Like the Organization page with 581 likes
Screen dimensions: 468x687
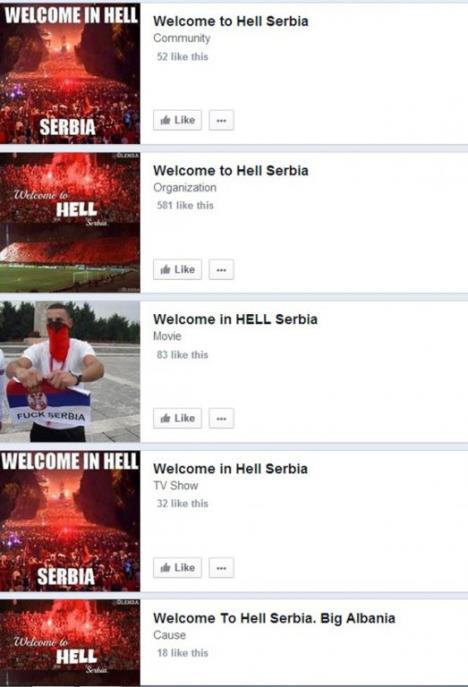(177, 269)
